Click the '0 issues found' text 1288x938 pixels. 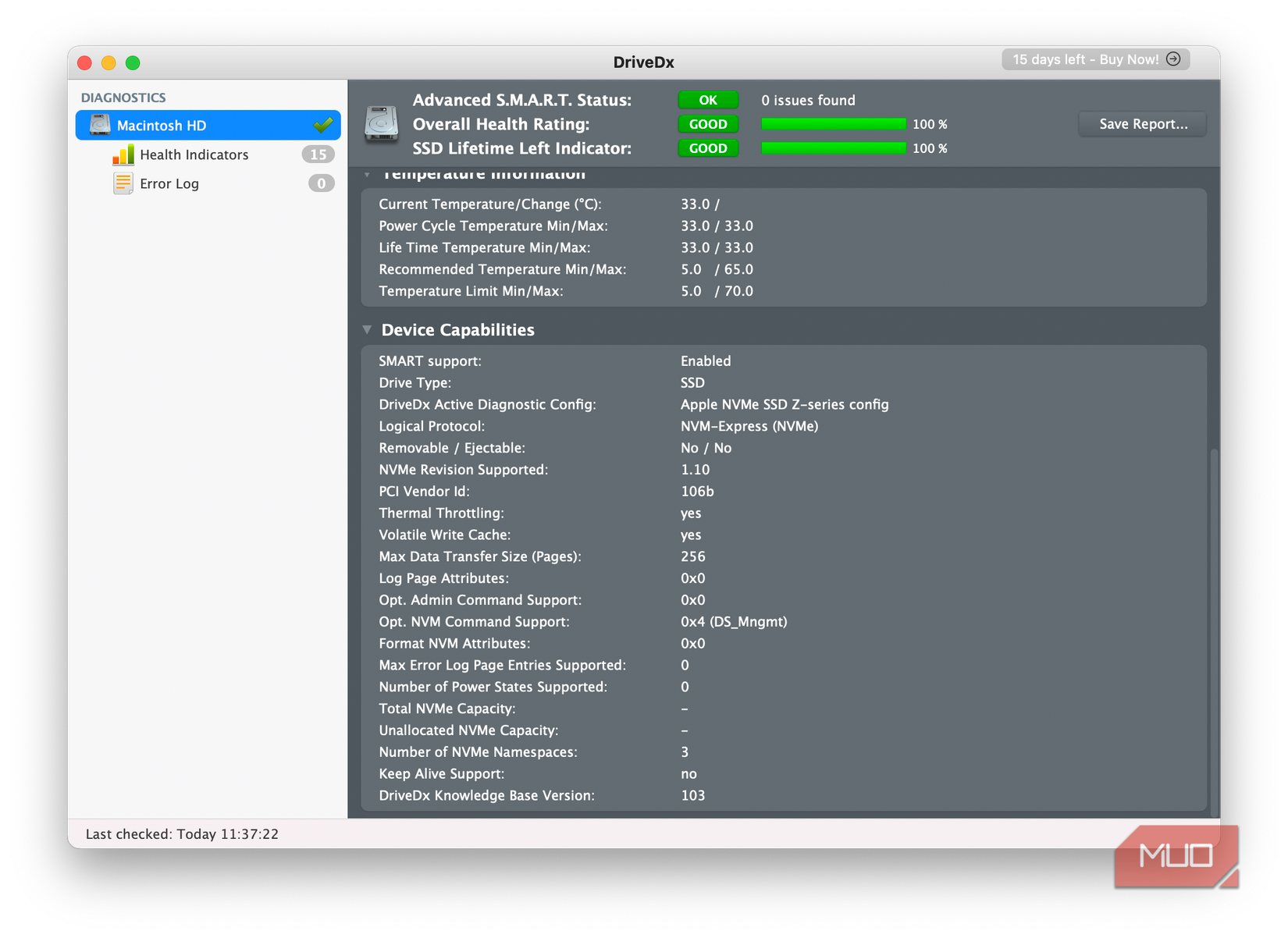pos(808,100)
